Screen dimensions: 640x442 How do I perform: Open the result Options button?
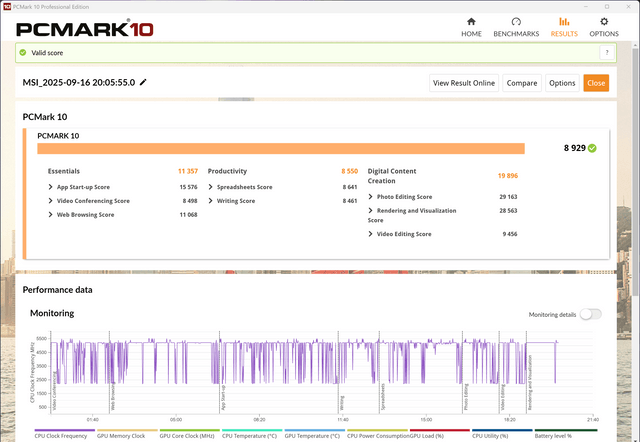(x=562, y=83)
